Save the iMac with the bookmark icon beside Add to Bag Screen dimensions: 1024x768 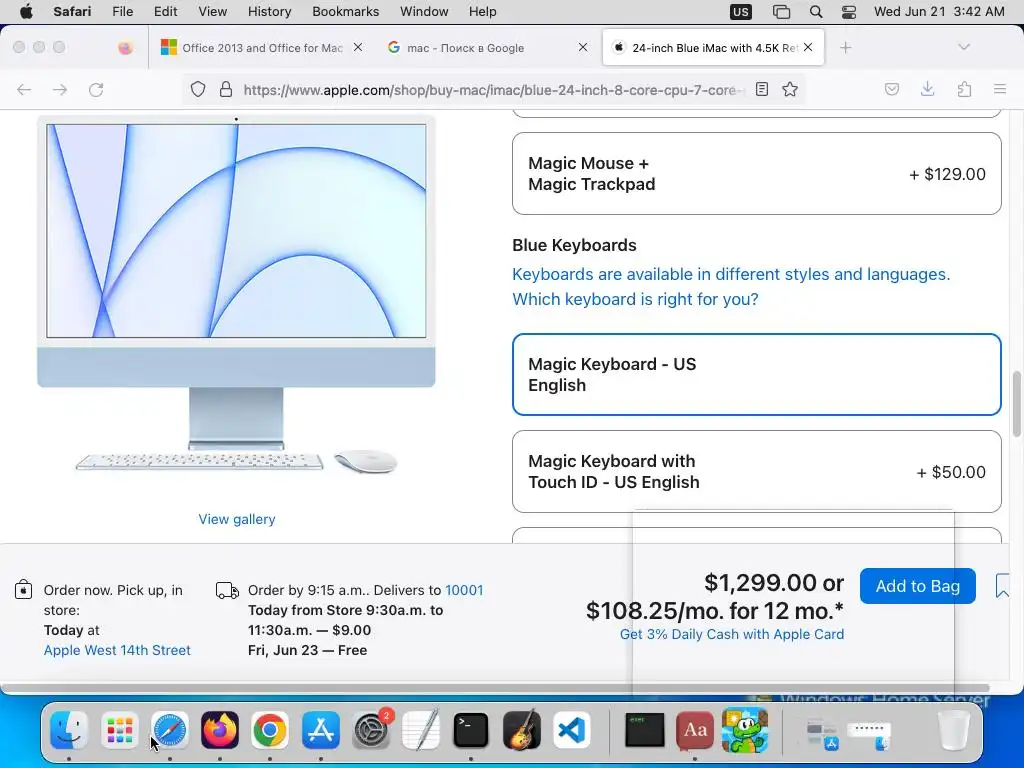pos(1002,586)
